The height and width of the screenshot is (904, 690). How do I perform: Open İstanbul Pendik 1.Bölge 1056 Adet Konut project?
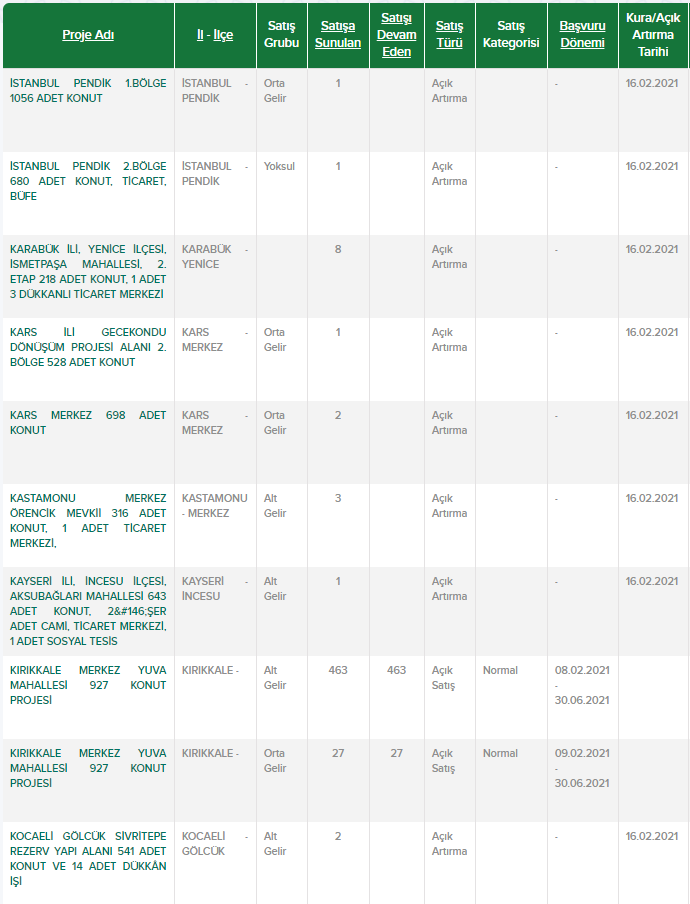pyautogui.click(x=88, y=91)
